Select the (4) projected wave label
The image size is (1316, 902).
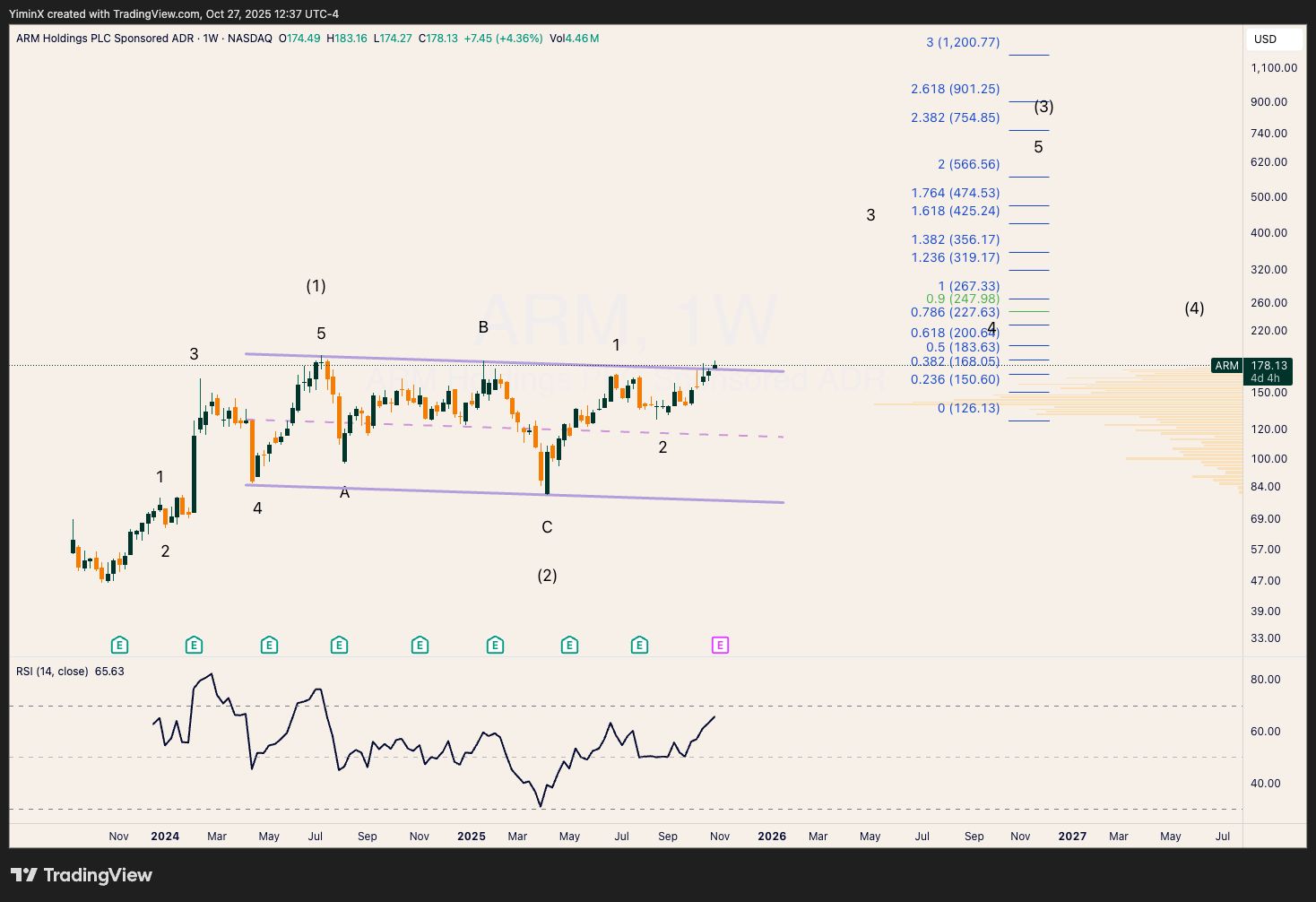tap(1194, 308)
